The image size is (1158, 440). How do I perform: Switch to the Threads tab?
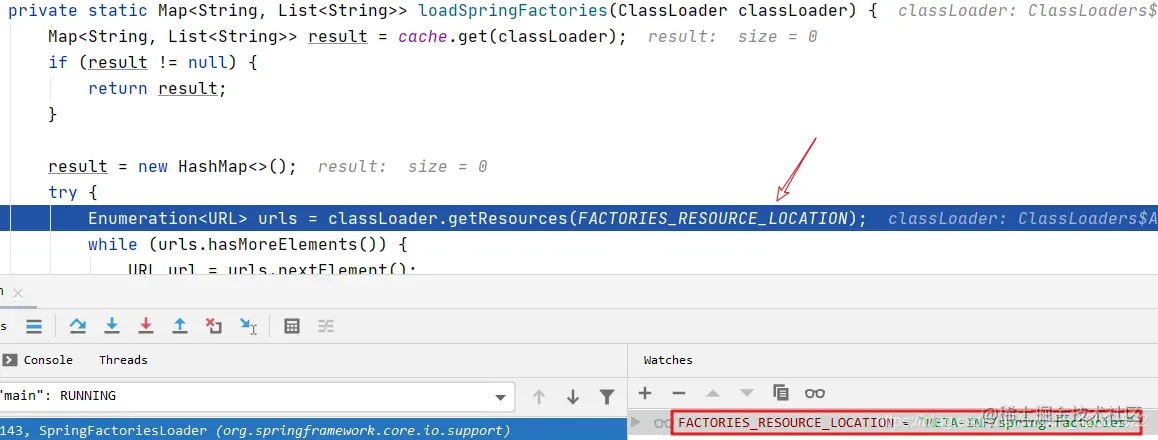click(123, 360)
